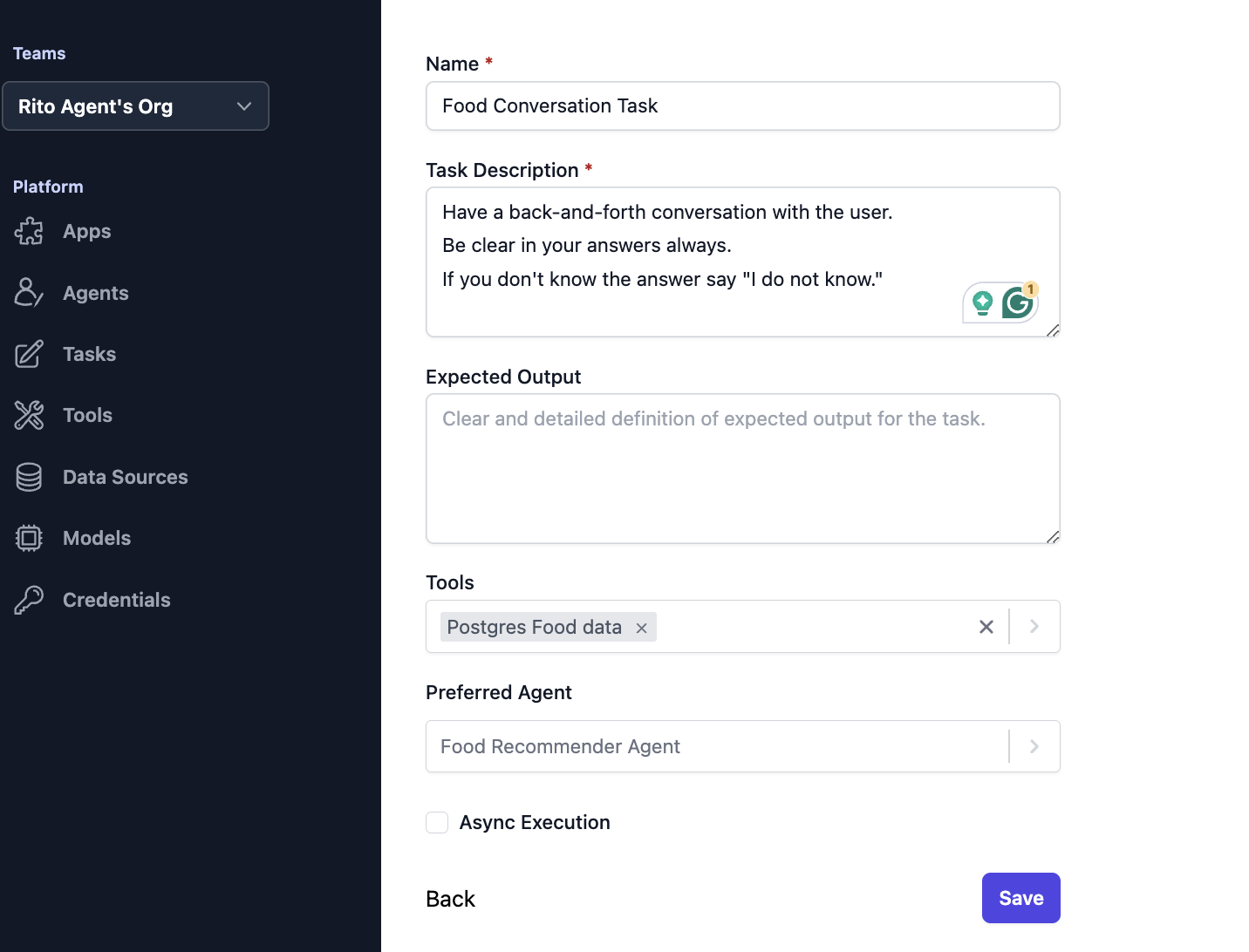Click the Preferred Agent label
Image resolution: width=1249 pixels, height=952 pixels.
499,692
